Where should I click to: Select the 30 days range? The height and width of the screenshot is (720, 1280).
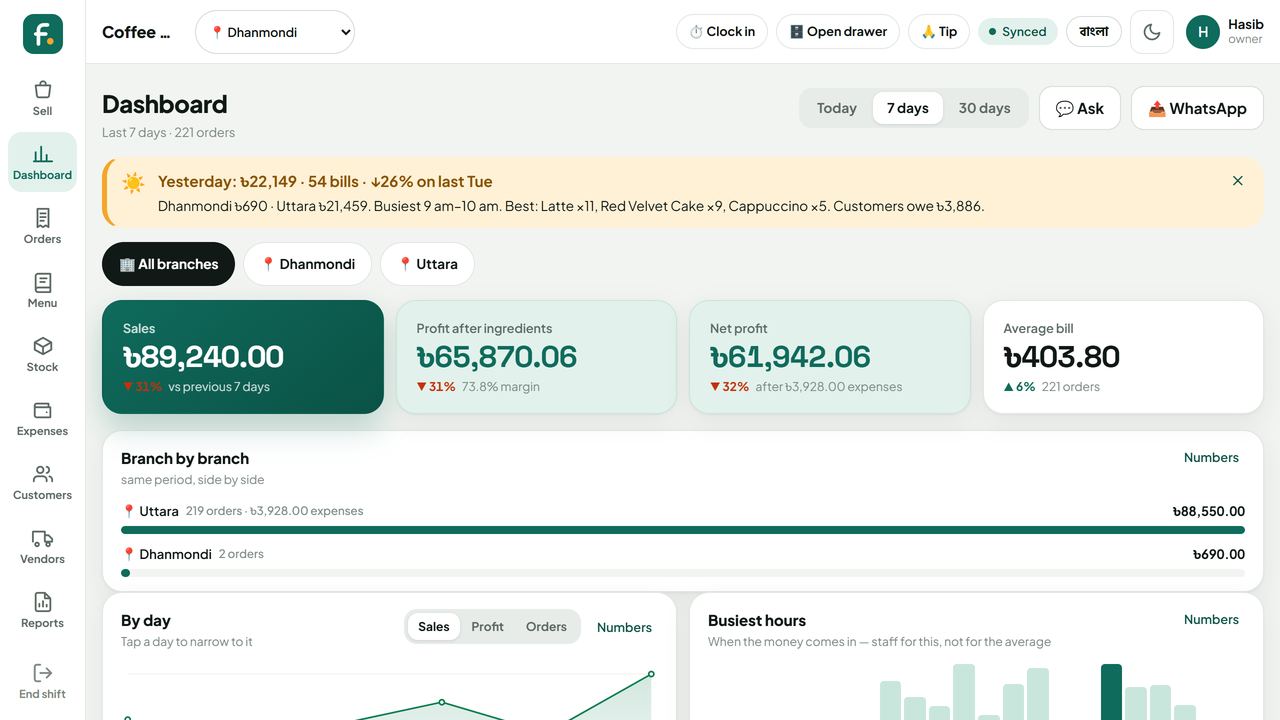pyautogui.click(x=985, y=108)
